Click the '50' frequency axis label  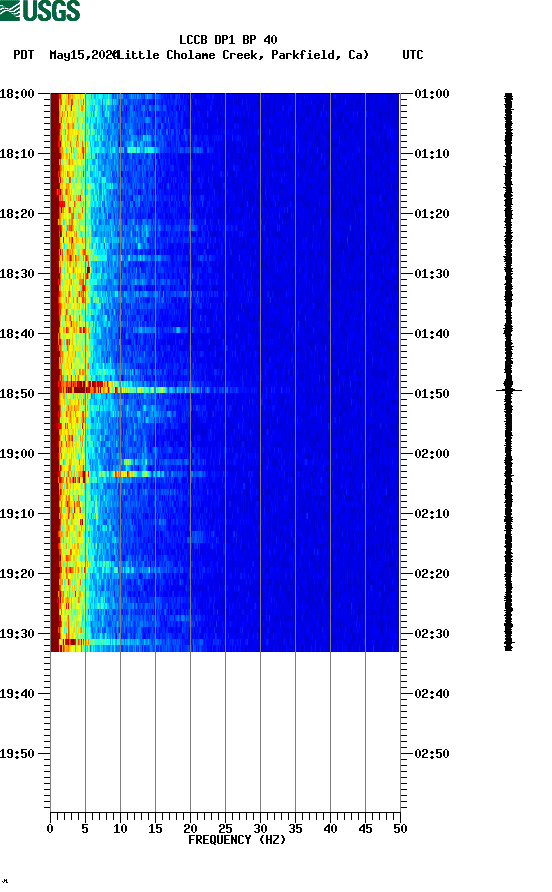(400, 829)
